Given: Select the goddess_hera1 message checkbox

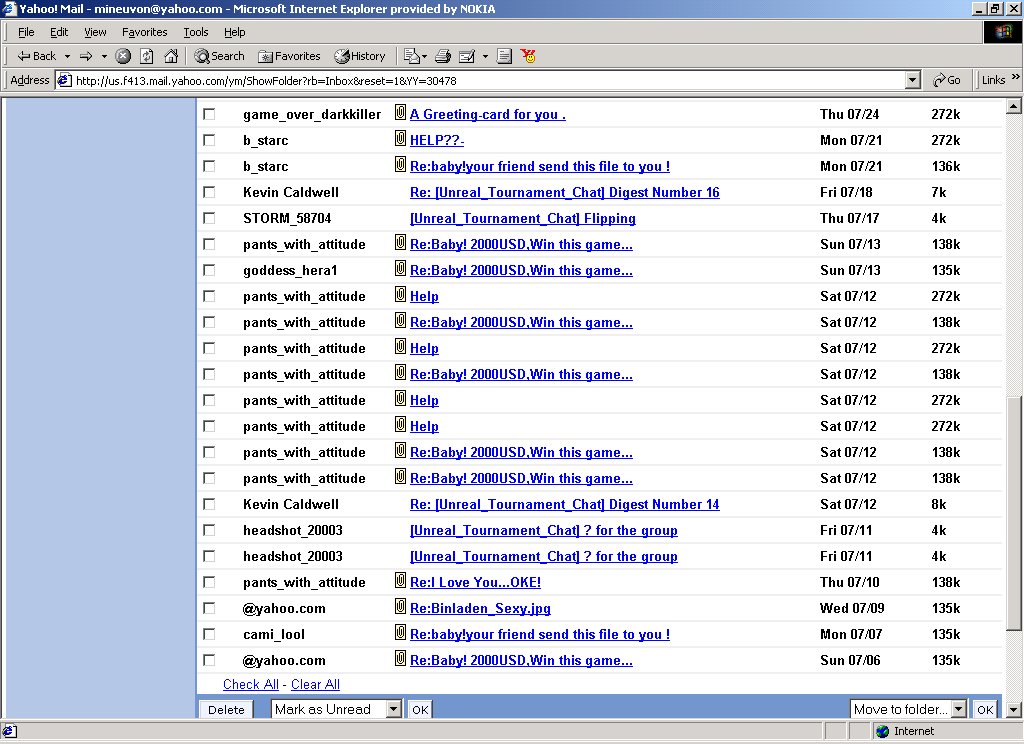Looking at the screenshot, I should pyautogui.click(x=209, y=270).
